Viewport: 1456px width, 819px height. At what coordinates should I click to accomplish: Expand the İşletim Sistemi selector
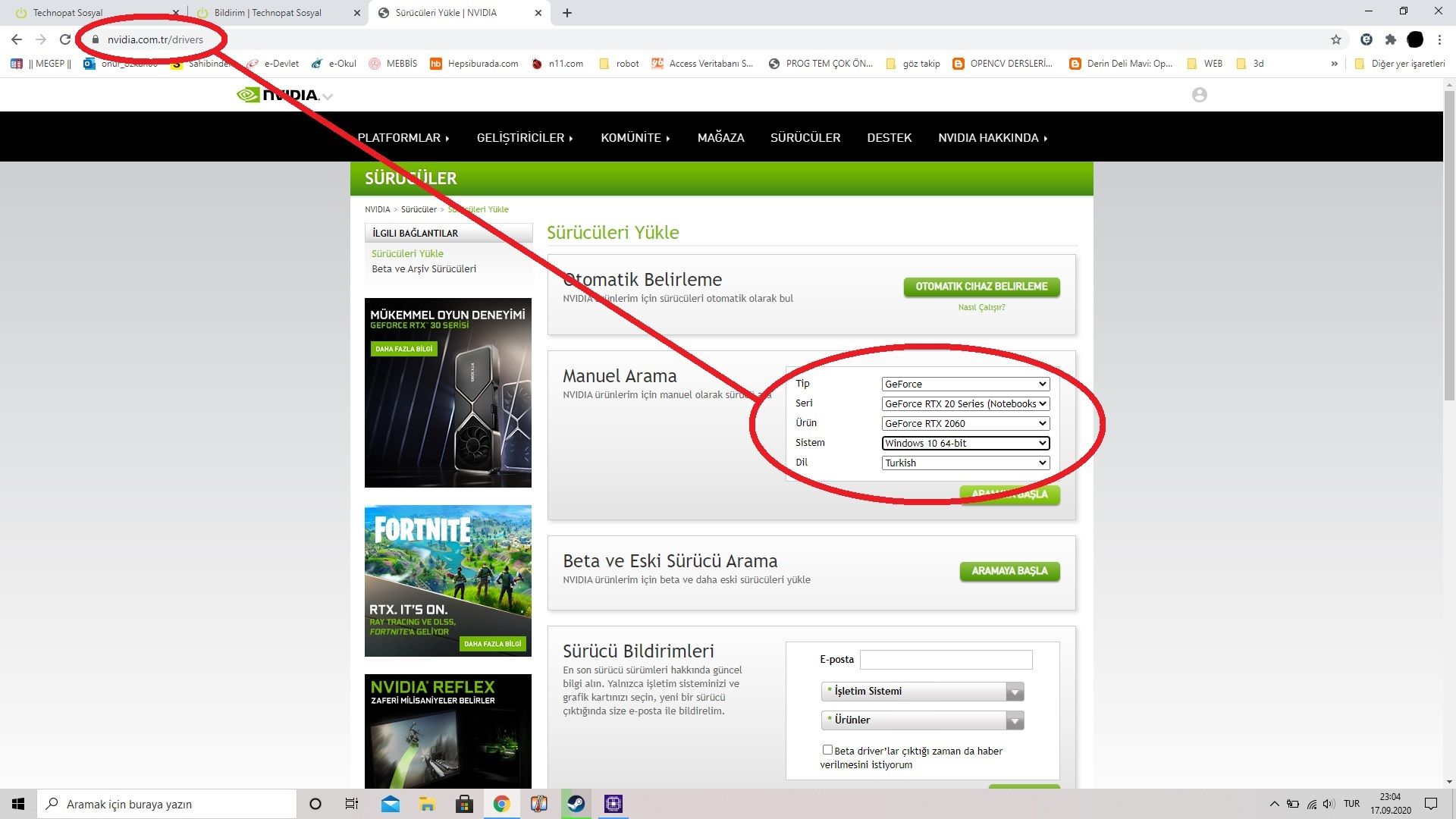922,691
